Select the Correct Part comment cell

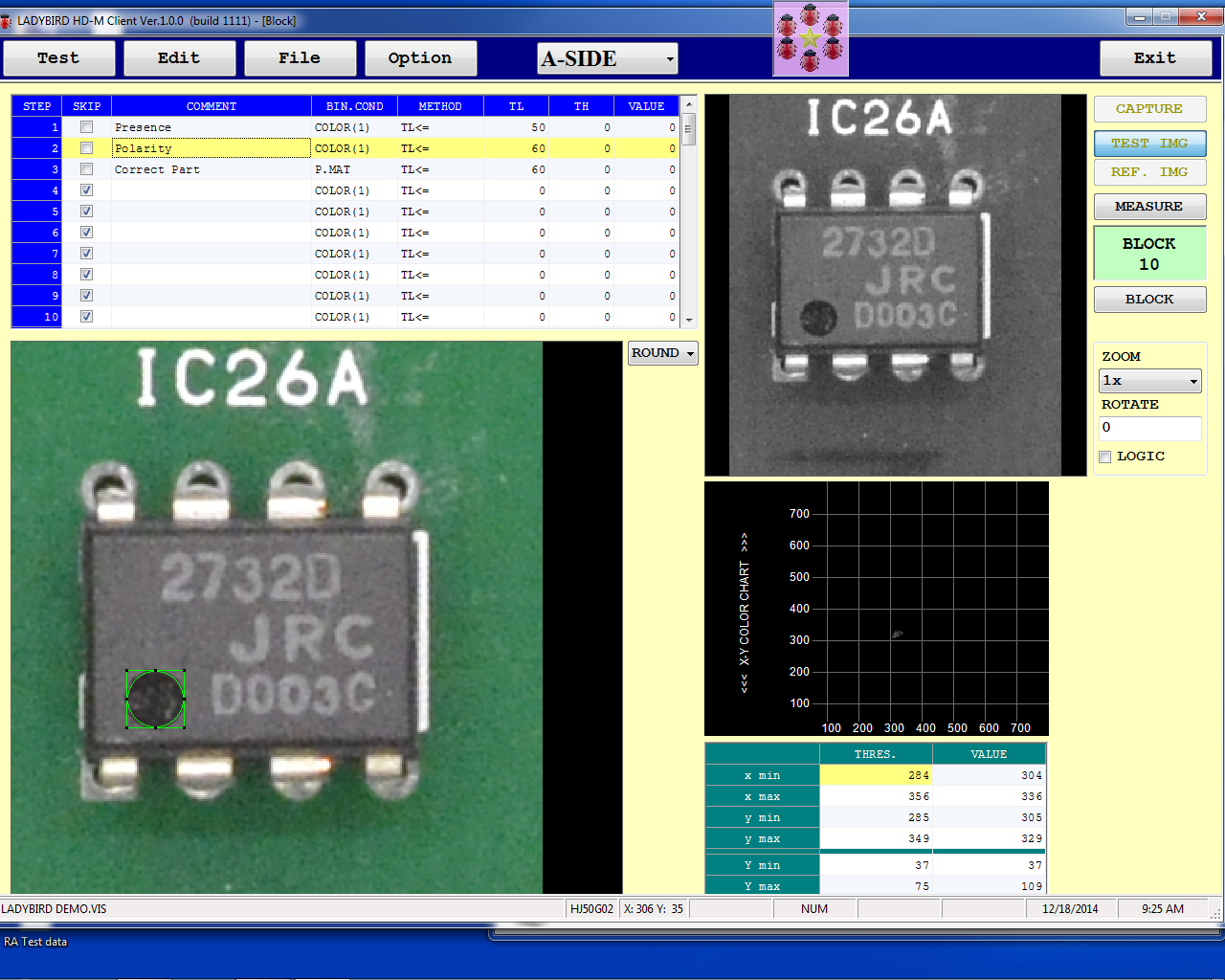(212, 169)
